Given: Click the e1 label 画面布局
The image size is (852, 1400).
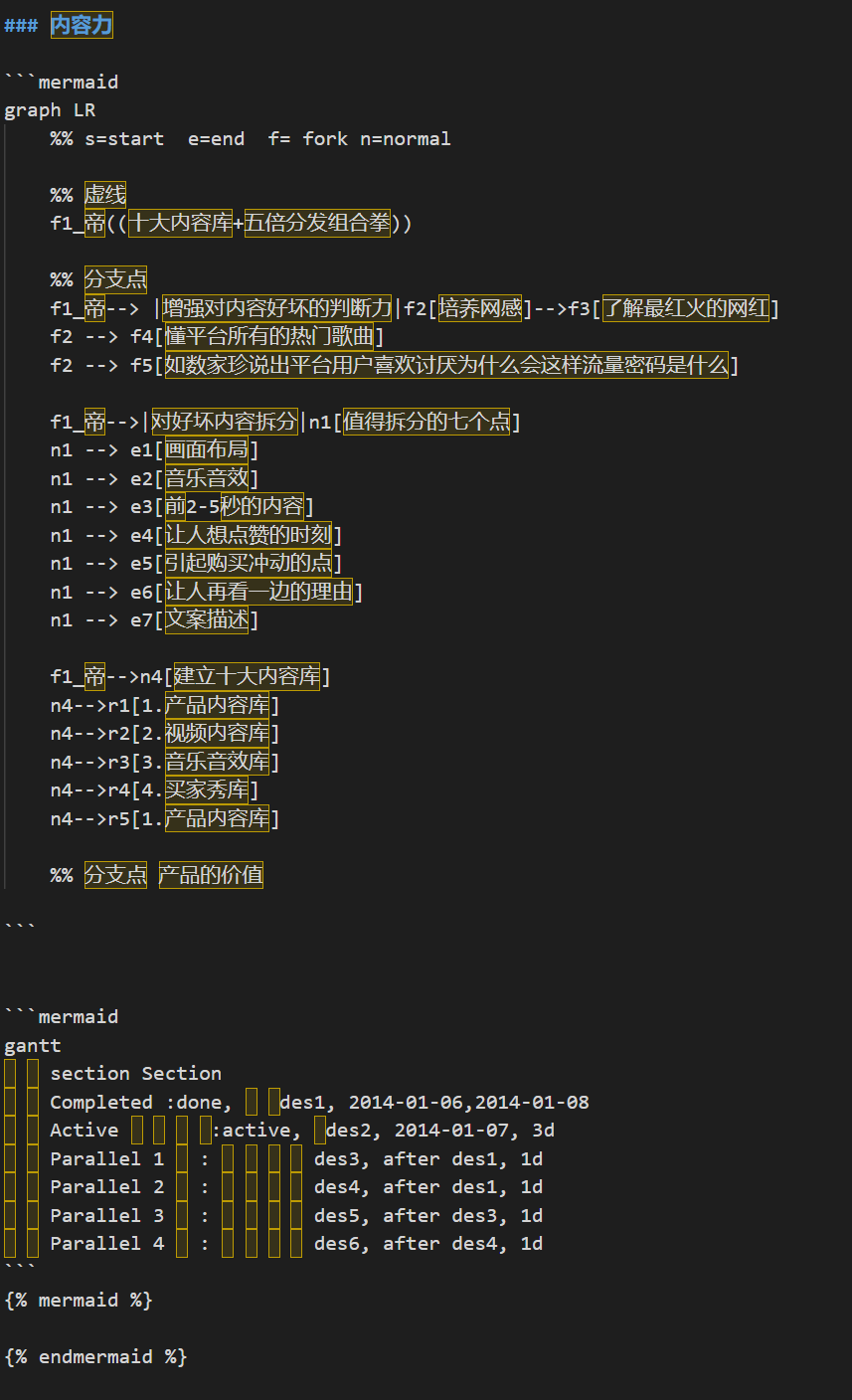Looking at the screenshot, I should [207, 449].
